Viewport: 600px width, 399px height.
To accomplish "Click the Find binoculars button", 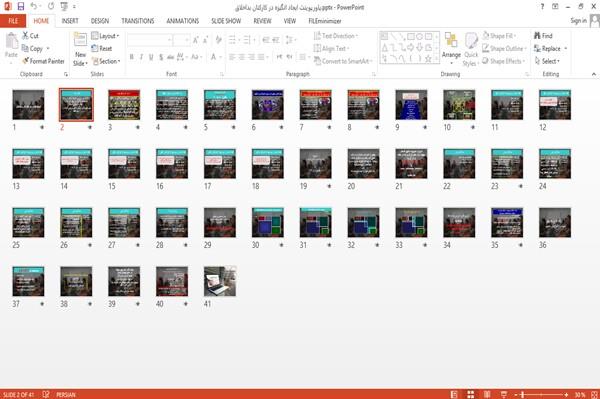I will click(543, 36).
